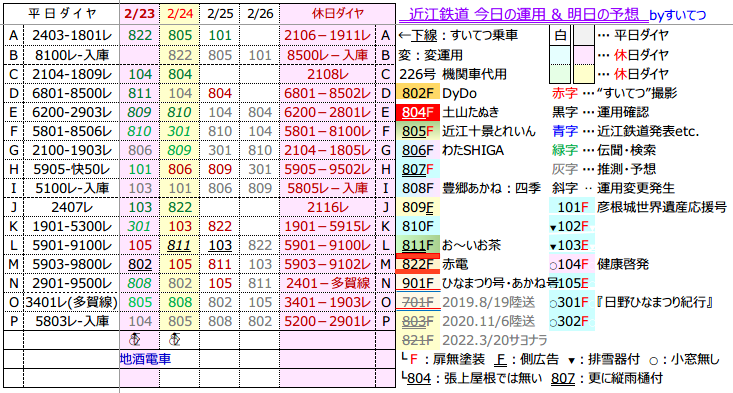Click the 302F legend cell

pyautogui.click(x=572, y=321)
